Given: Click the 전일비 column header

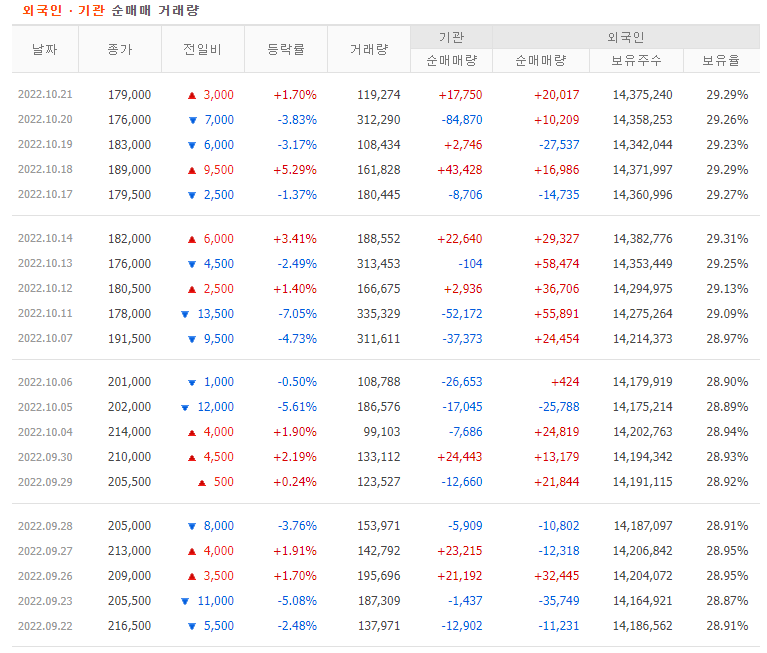Looking at the screenshot, I should (x=203, y=49).
